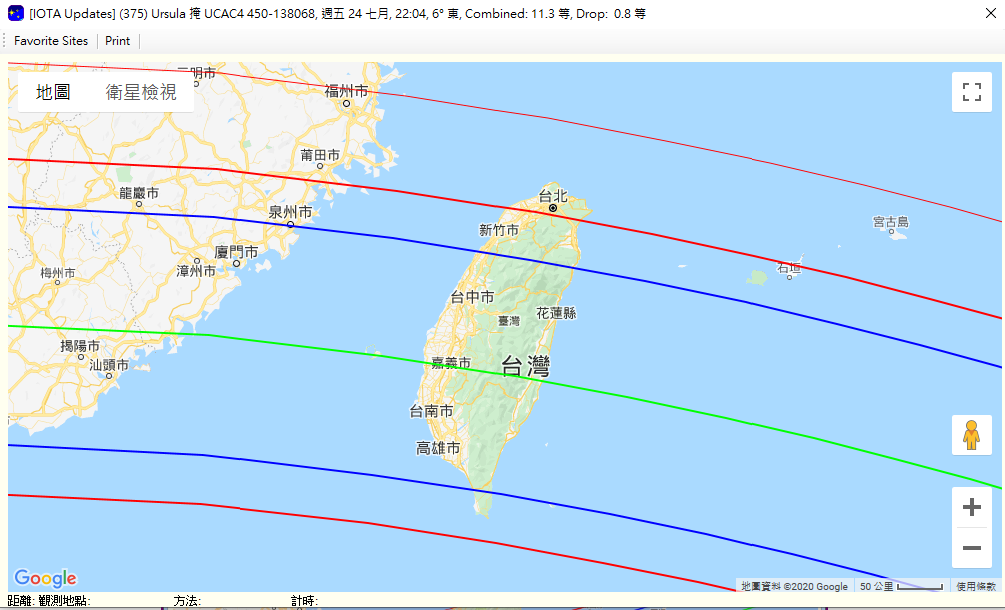Switch to 地圖 map view
Viewport: 1005px width, 610px height.
53,92
